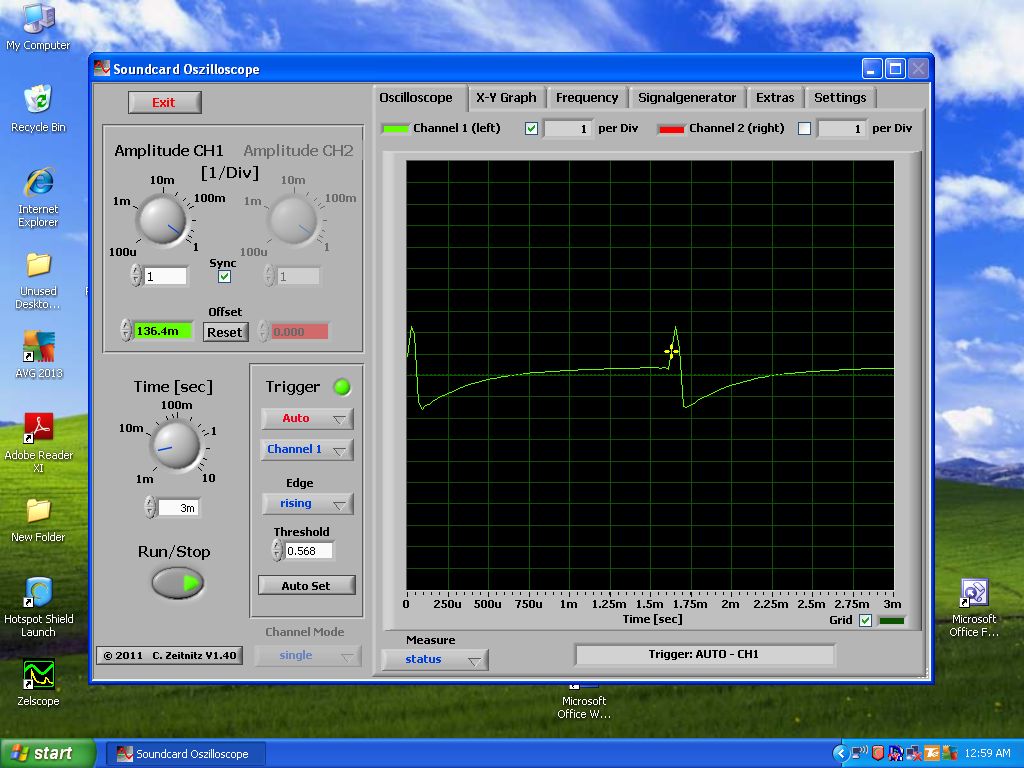Open AVG 2013 desktop shortcut
1024x768 pixels.
(38, 347)
